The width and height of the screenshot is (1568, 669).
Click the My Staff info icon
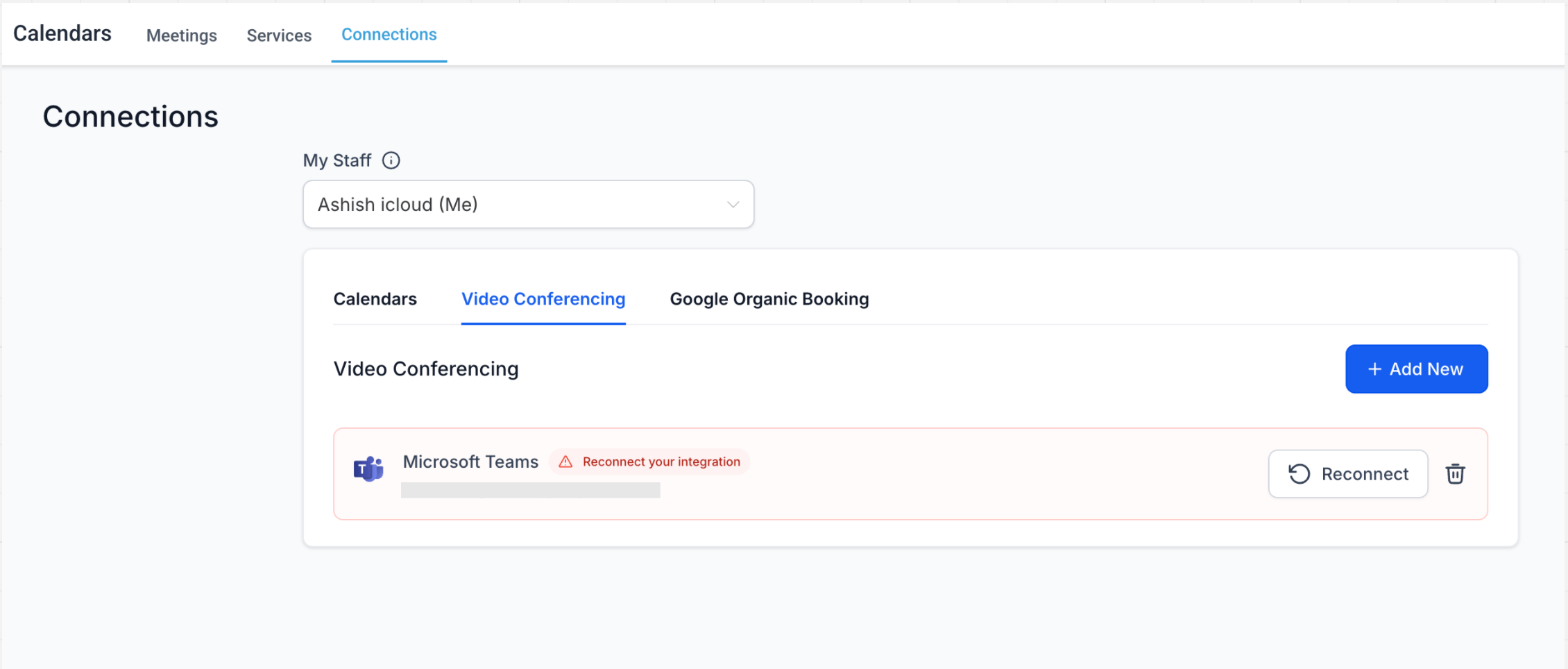coord(391,160)
